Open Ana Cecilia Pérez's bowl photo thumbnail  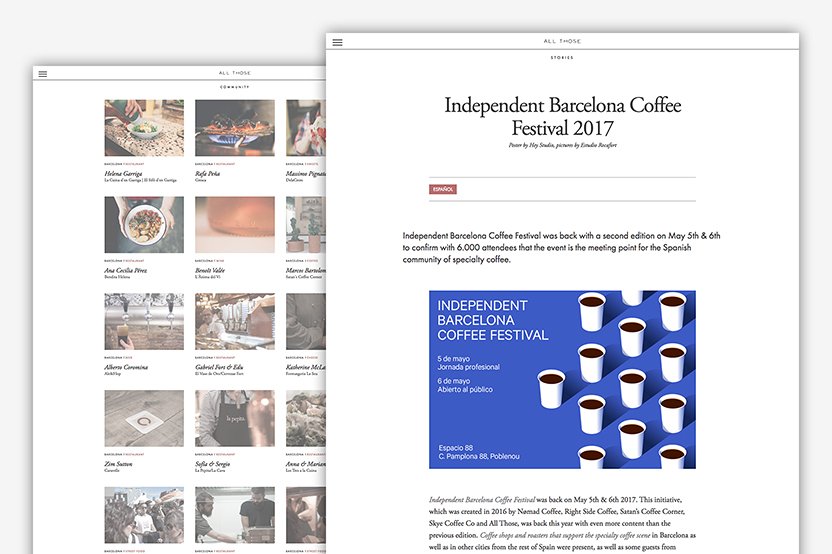click(x=144, y=224)
